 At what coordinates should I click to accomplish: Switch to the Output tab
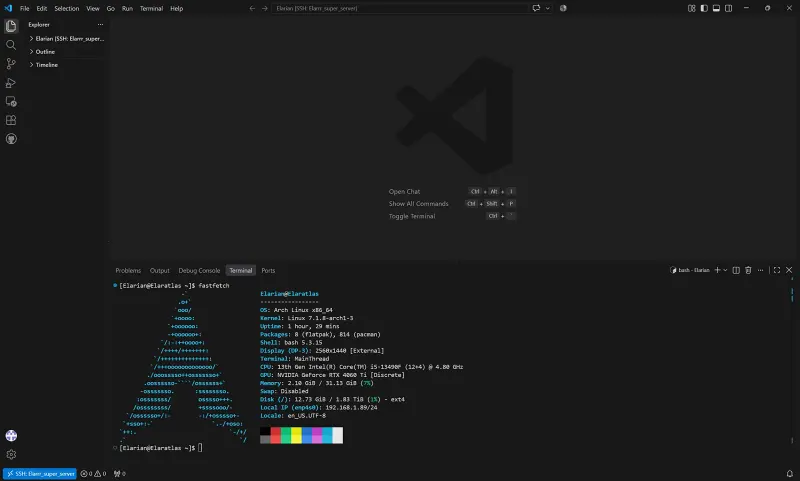click(160, 270)
